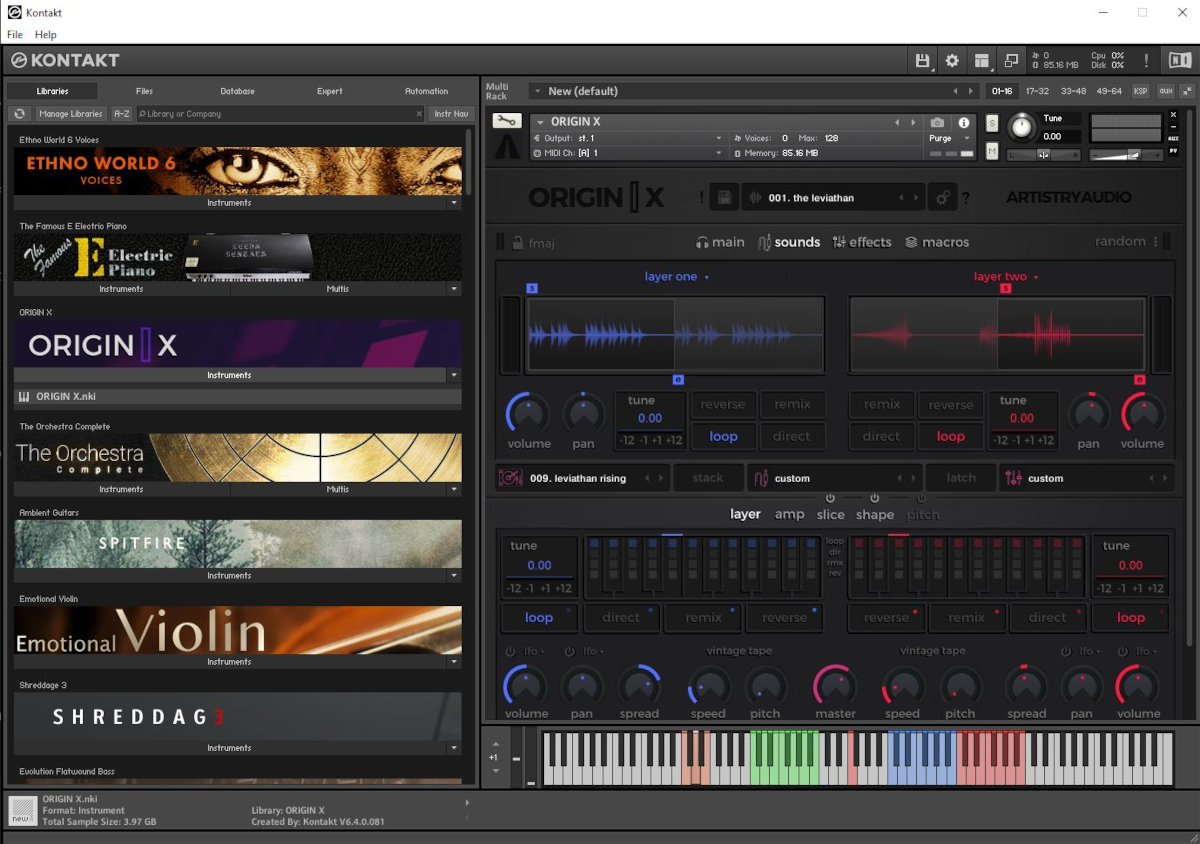
Task: Click the random button
Action: pos(1120,241)
